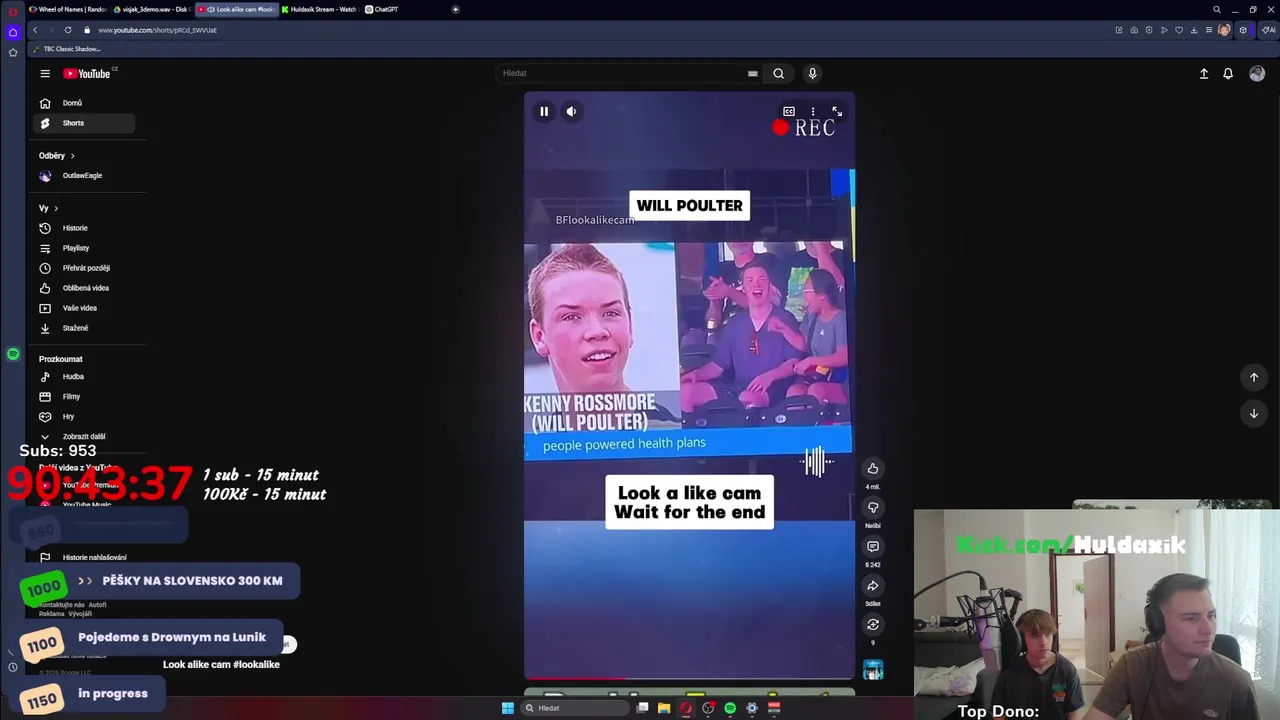This screenshot has height=720, width=1280.
Task: Mute the Shorts video volume
Action: pyautogui.click(x=571, y=111)
